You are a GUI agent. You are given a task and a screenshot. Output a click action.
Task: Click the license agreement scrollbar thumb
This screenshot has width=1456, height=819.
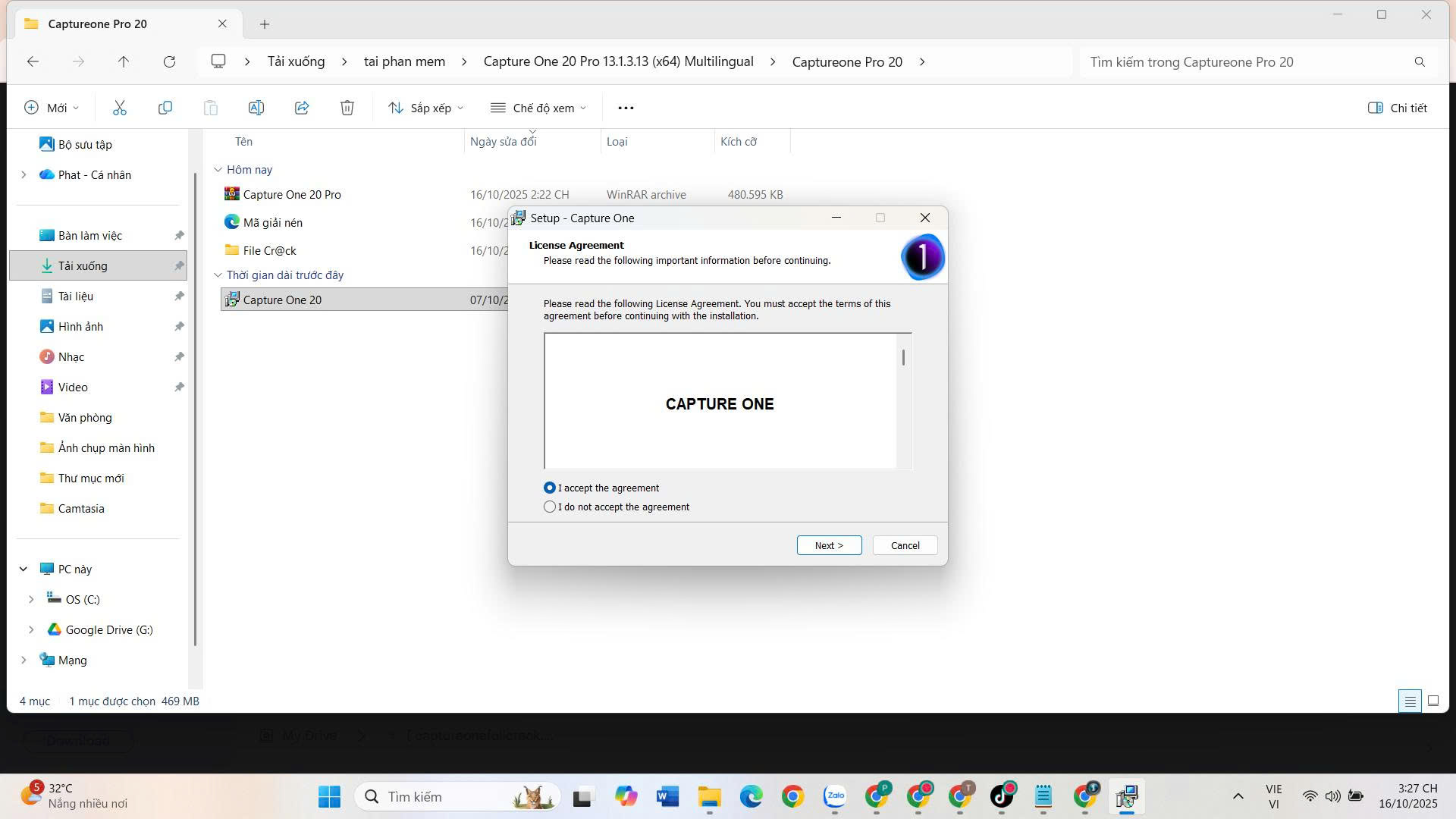point(903,357)
